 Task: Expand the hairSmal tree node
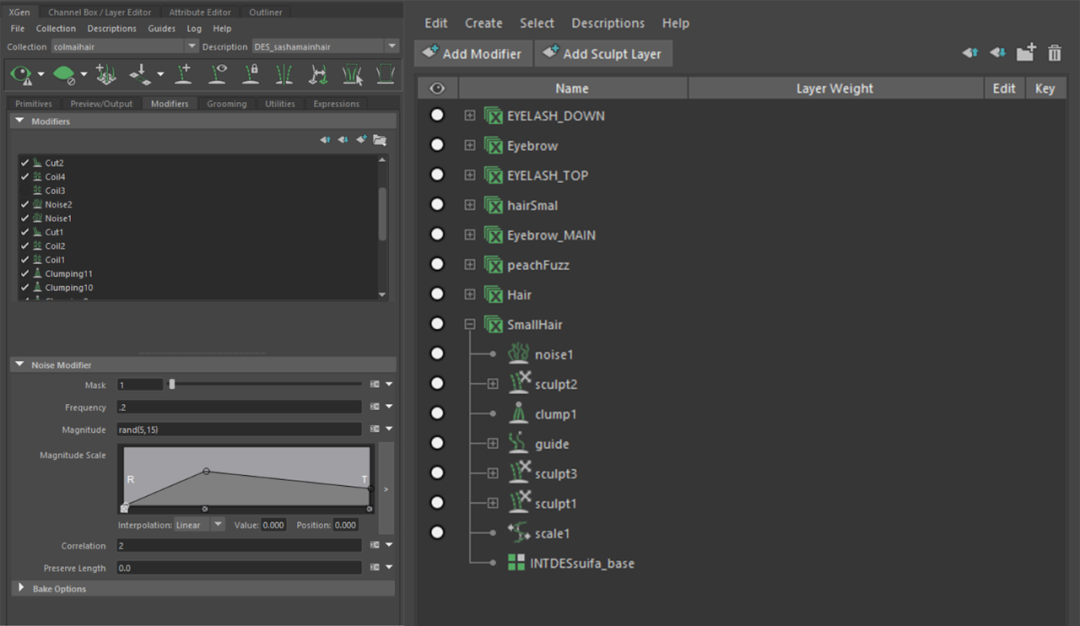click(x=470, y=205)
